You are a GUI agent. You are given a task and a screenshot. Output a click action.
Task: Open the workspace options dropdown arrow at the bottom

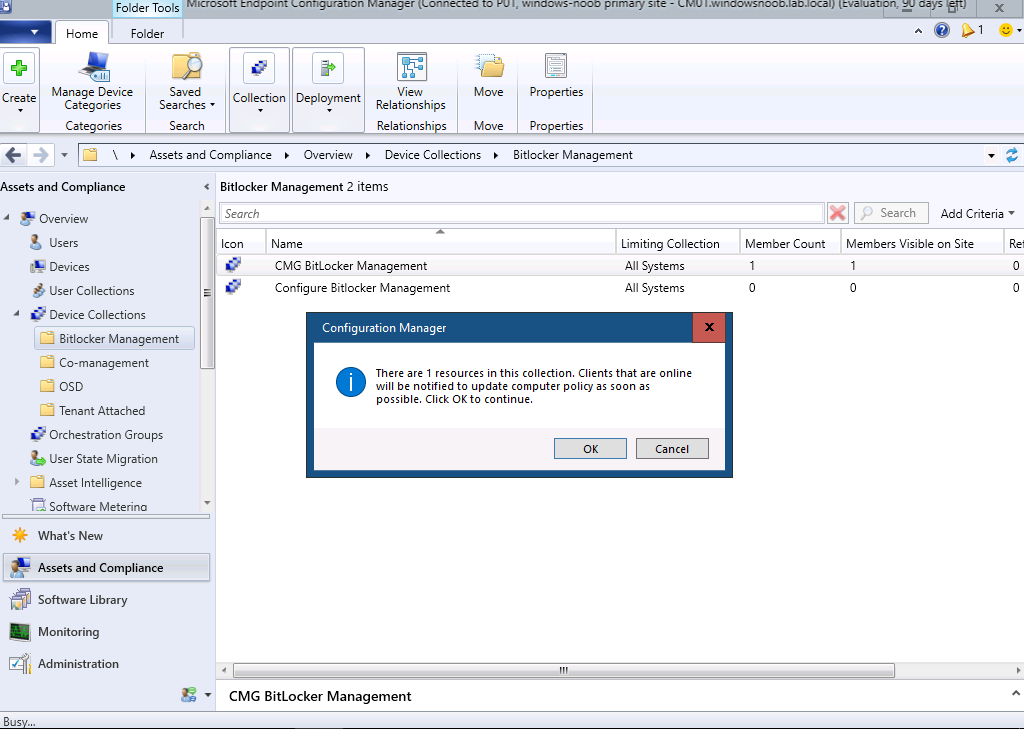pos(208,695)
